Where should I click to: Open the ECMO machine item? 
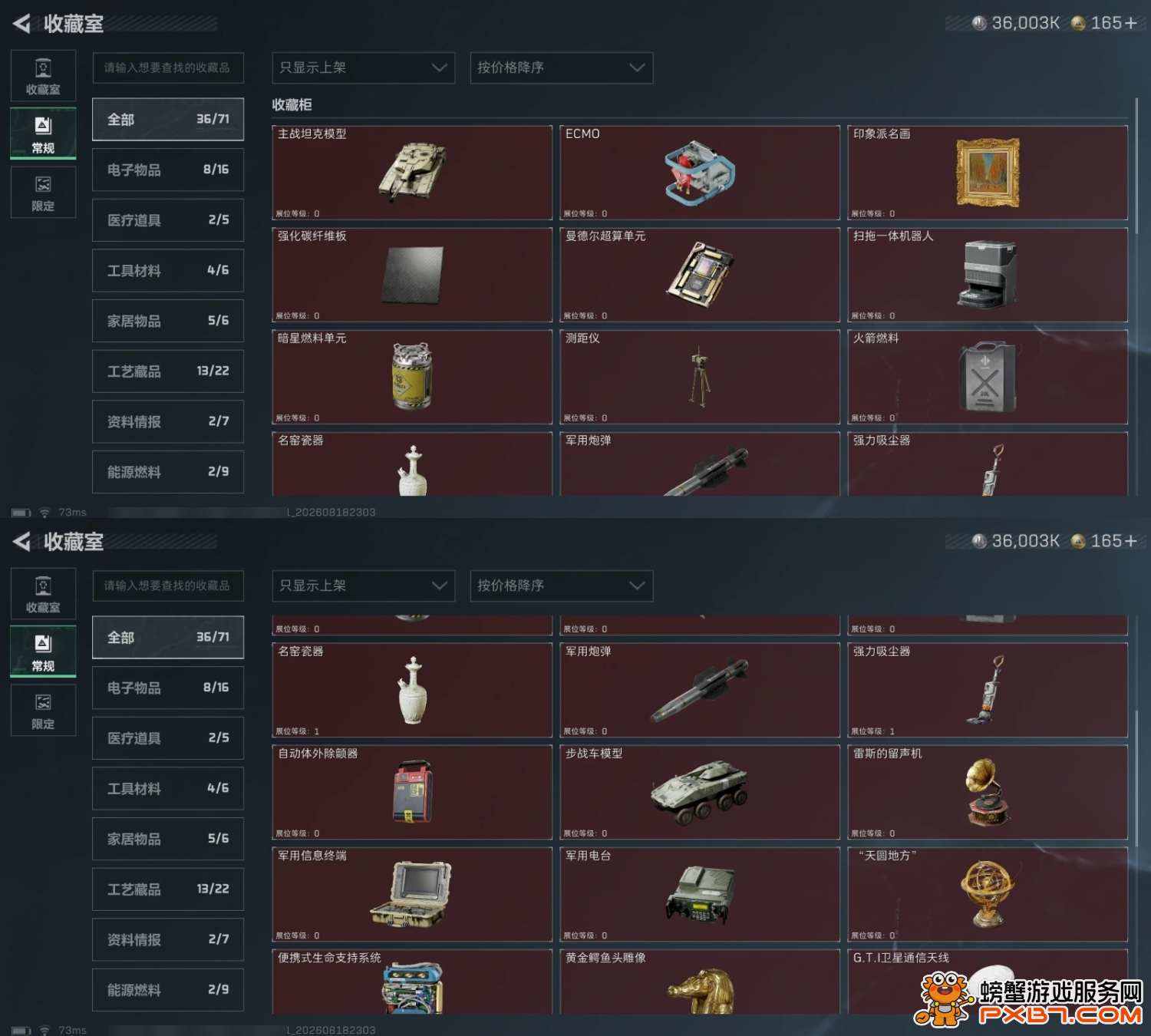tap(700, 173)
